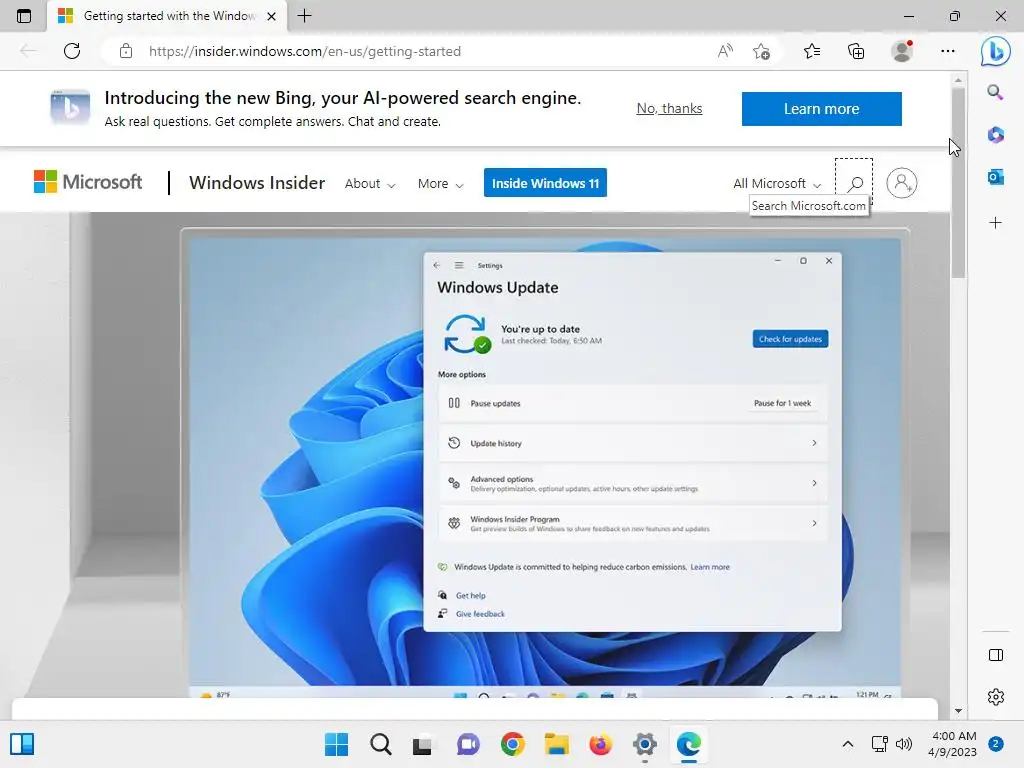
Task: Open the tab actions menu icon
Action: pos(24,16)
